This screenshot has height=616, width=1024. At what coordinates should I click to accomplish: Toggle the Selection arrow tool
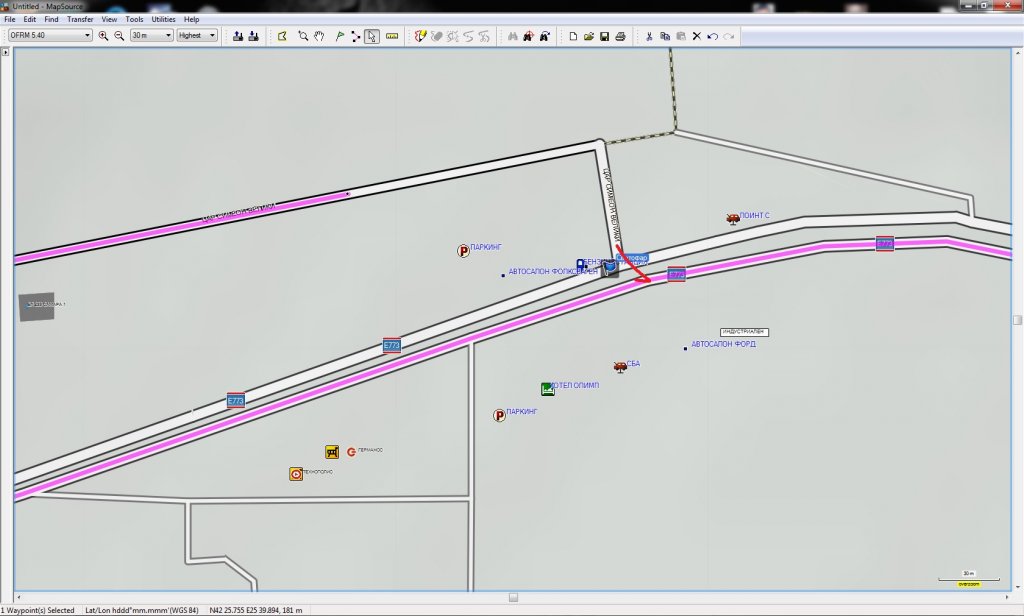pos(371,36)
